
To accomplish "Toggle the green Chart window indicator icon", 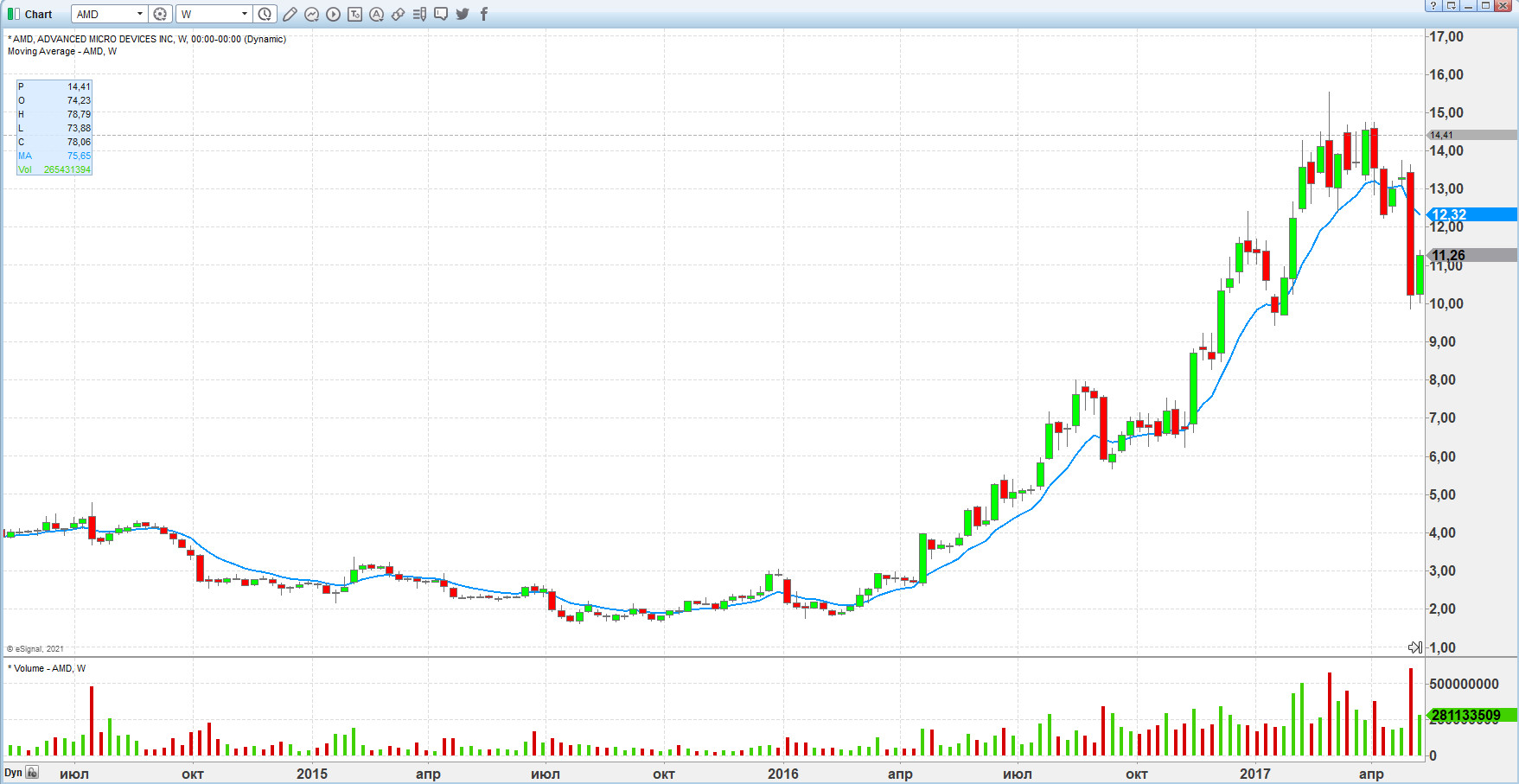I will (14, 15).
